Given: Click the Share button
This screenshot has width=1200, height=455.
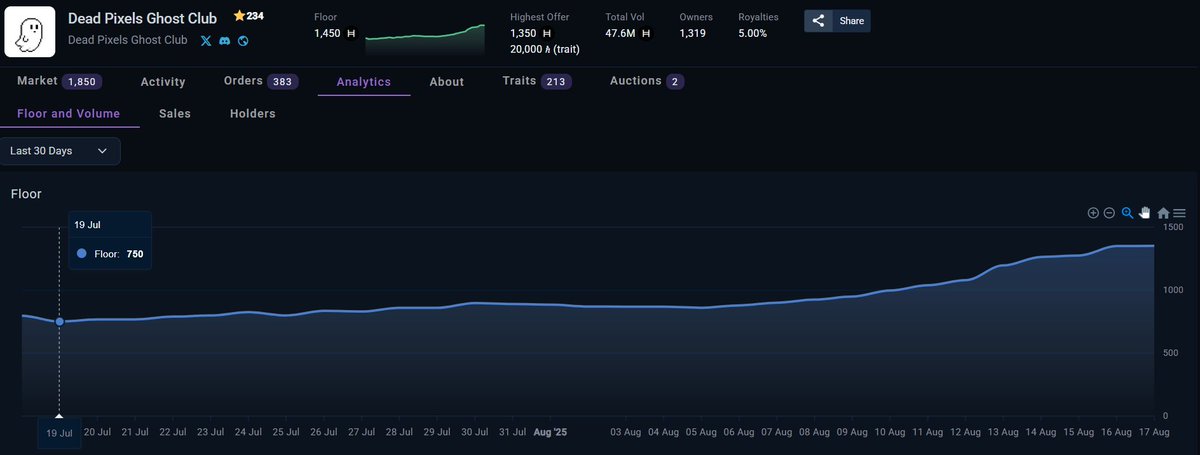Looking at the screenshot, I should pyautogui.click(x=837, y=21).
